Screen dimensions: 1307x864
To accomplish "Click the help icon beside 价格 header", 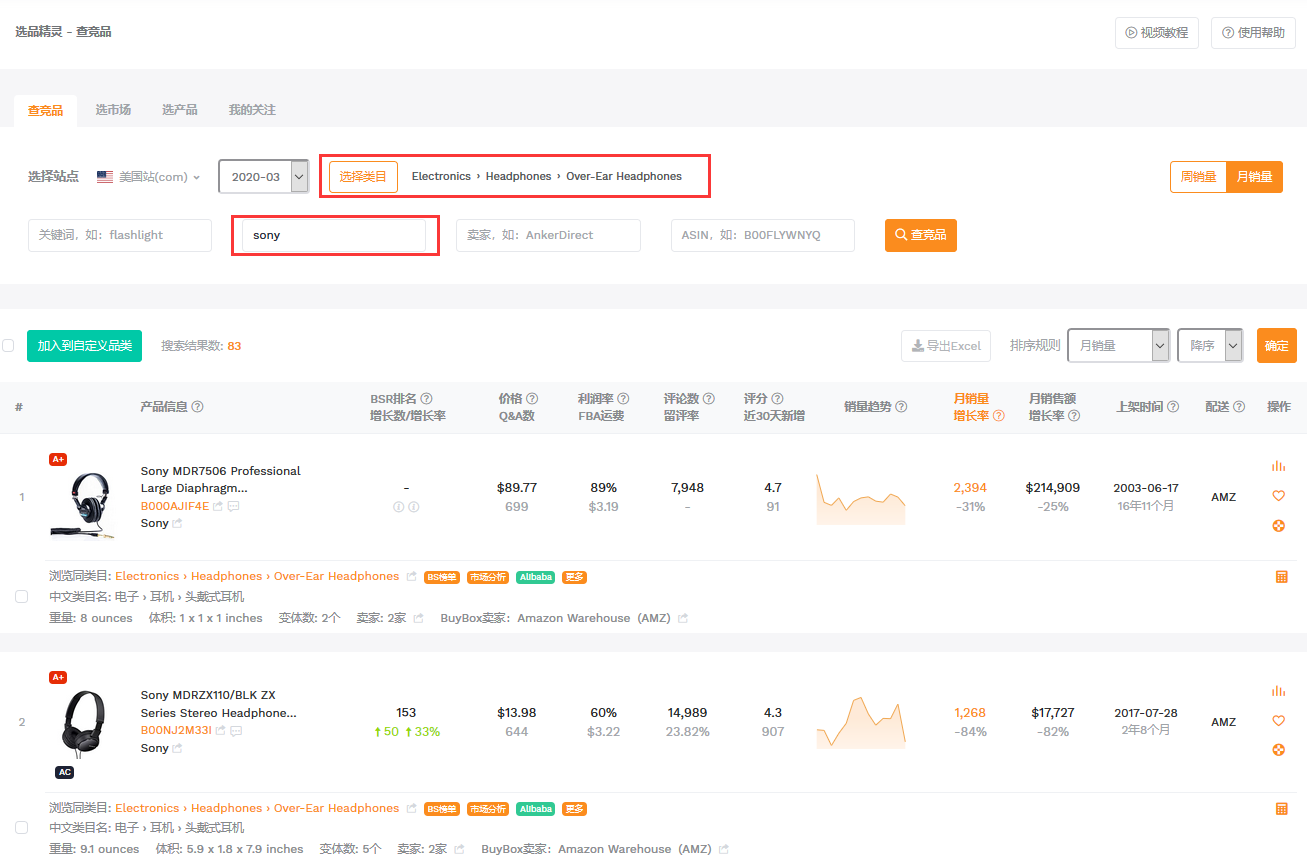I will click(532, 398).
